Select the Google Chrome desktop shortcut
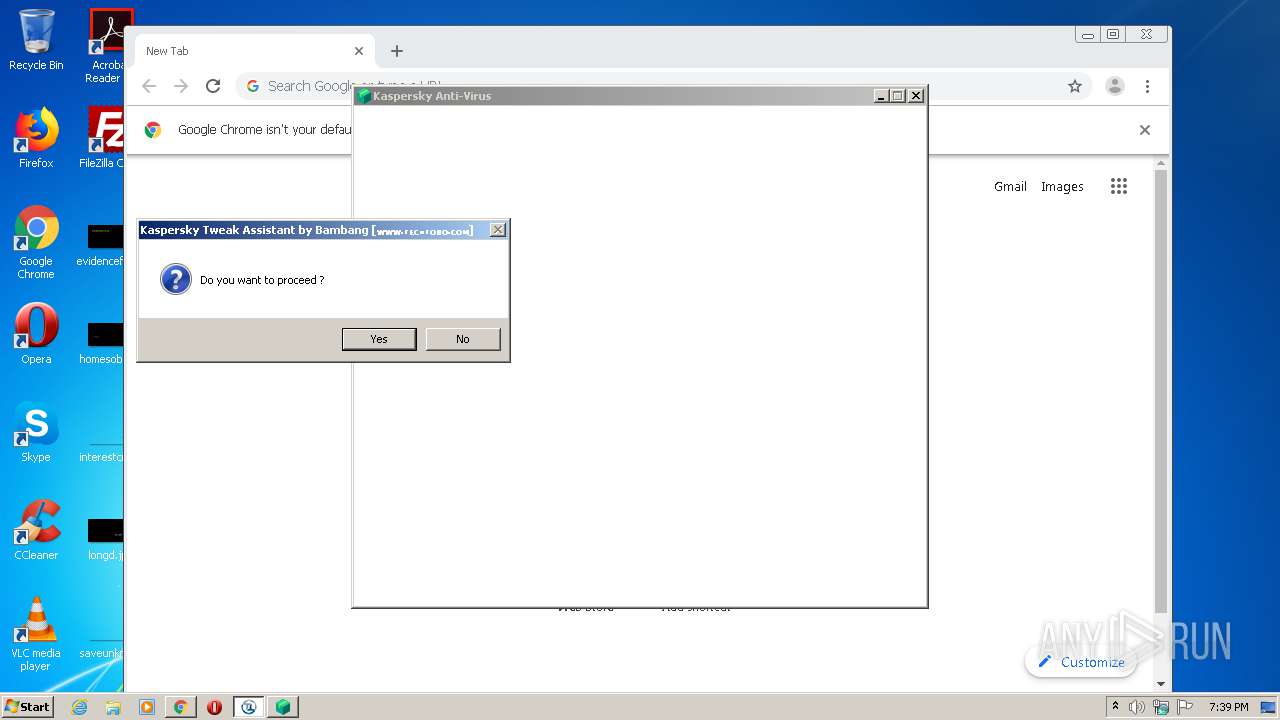 click(36, 243)
